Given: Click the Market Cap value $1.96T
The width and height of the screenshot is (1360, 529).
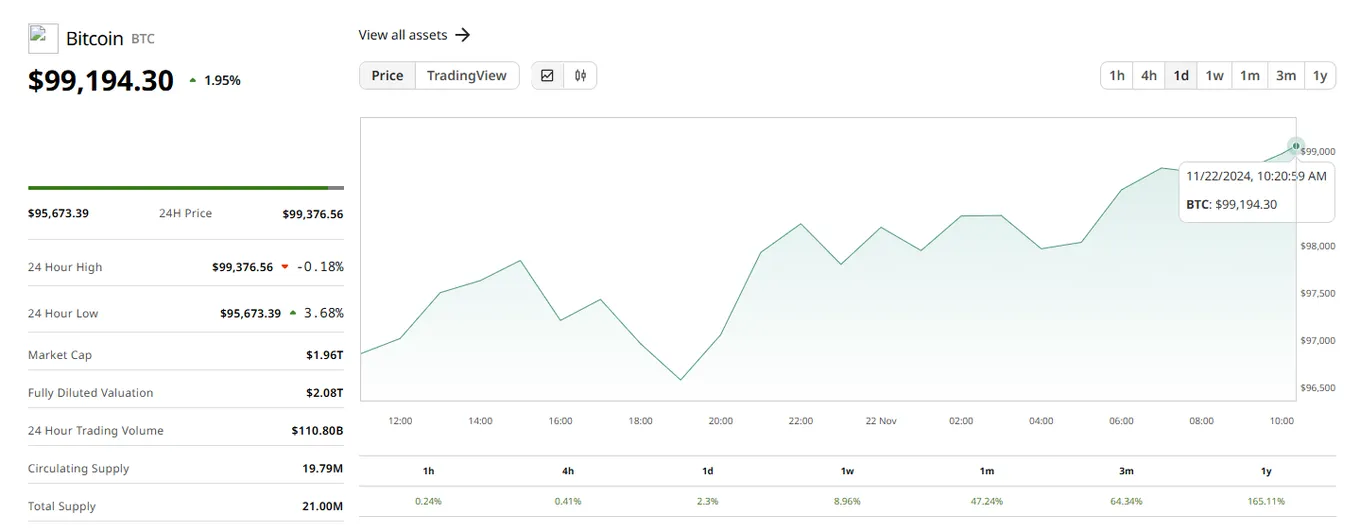Looking at the screenshot, I should coord(325,355).
